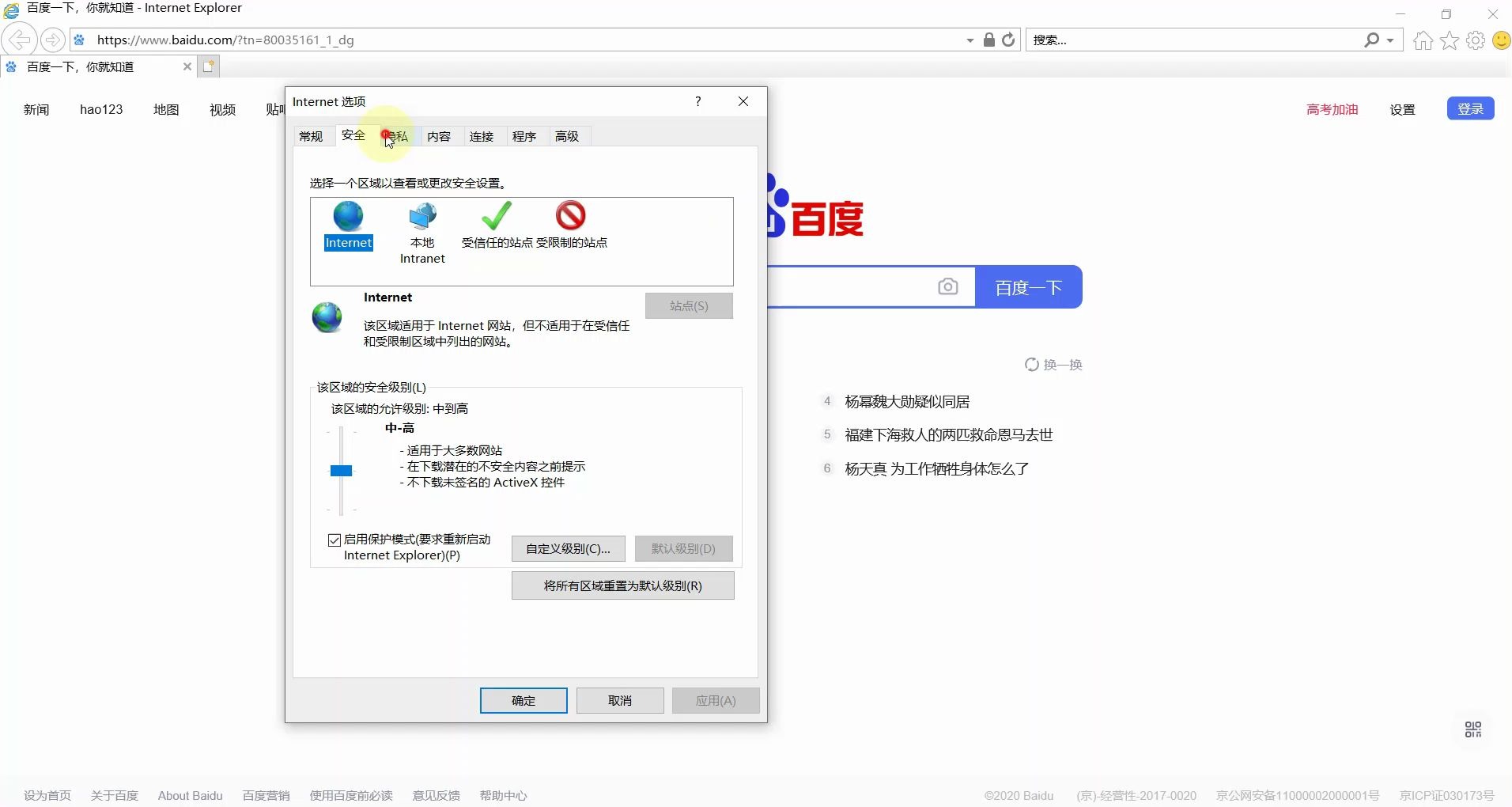The height and width of the screenshot is (807, 1512).
Task: Open the hot search 杨天真 为工作牺牲身体怎么了
Action: tap(937, 468)
